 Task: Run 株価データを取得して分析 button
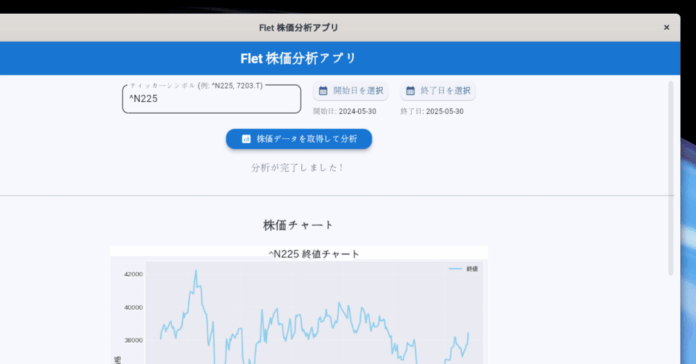[x=299, y=139]
